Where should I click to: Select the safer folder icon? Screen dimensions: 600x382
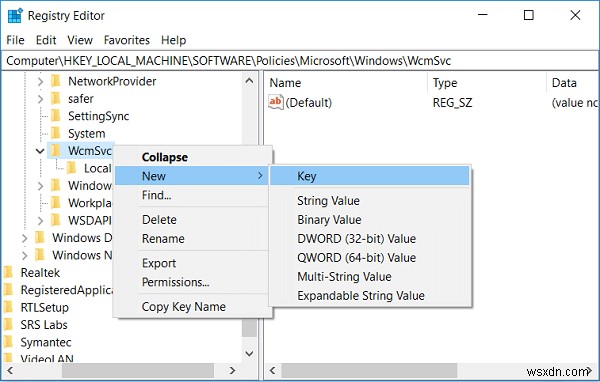56,98
